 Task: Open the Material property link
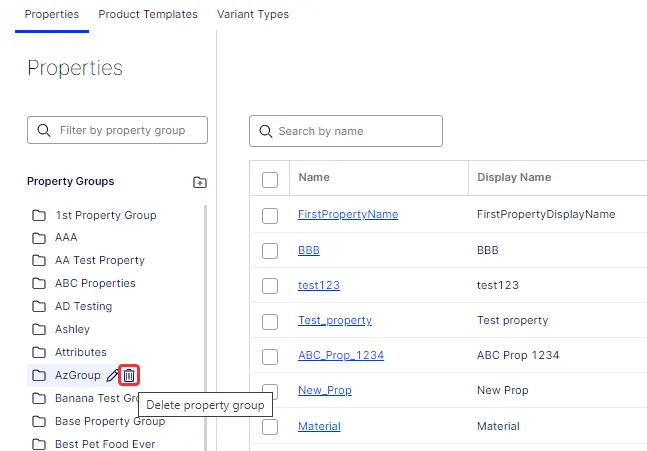[x=319, y=426]
